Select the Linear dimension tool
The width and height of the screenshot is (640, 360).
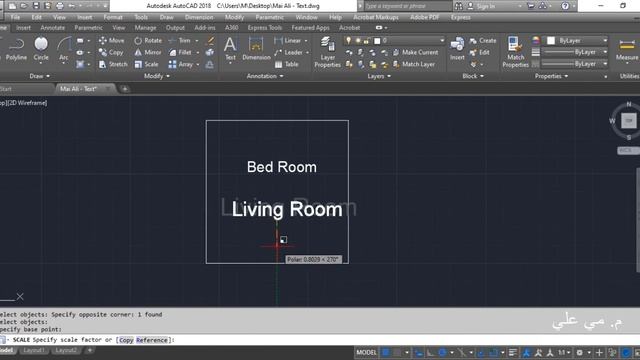click(x=288, y=40)
